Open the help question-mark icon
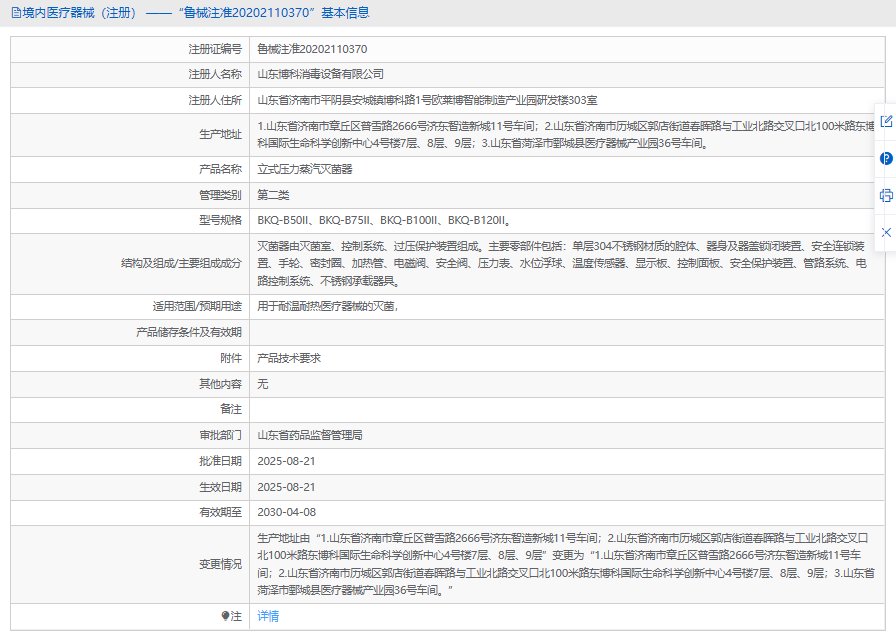 pyautogui.click(x=886, y=158)
